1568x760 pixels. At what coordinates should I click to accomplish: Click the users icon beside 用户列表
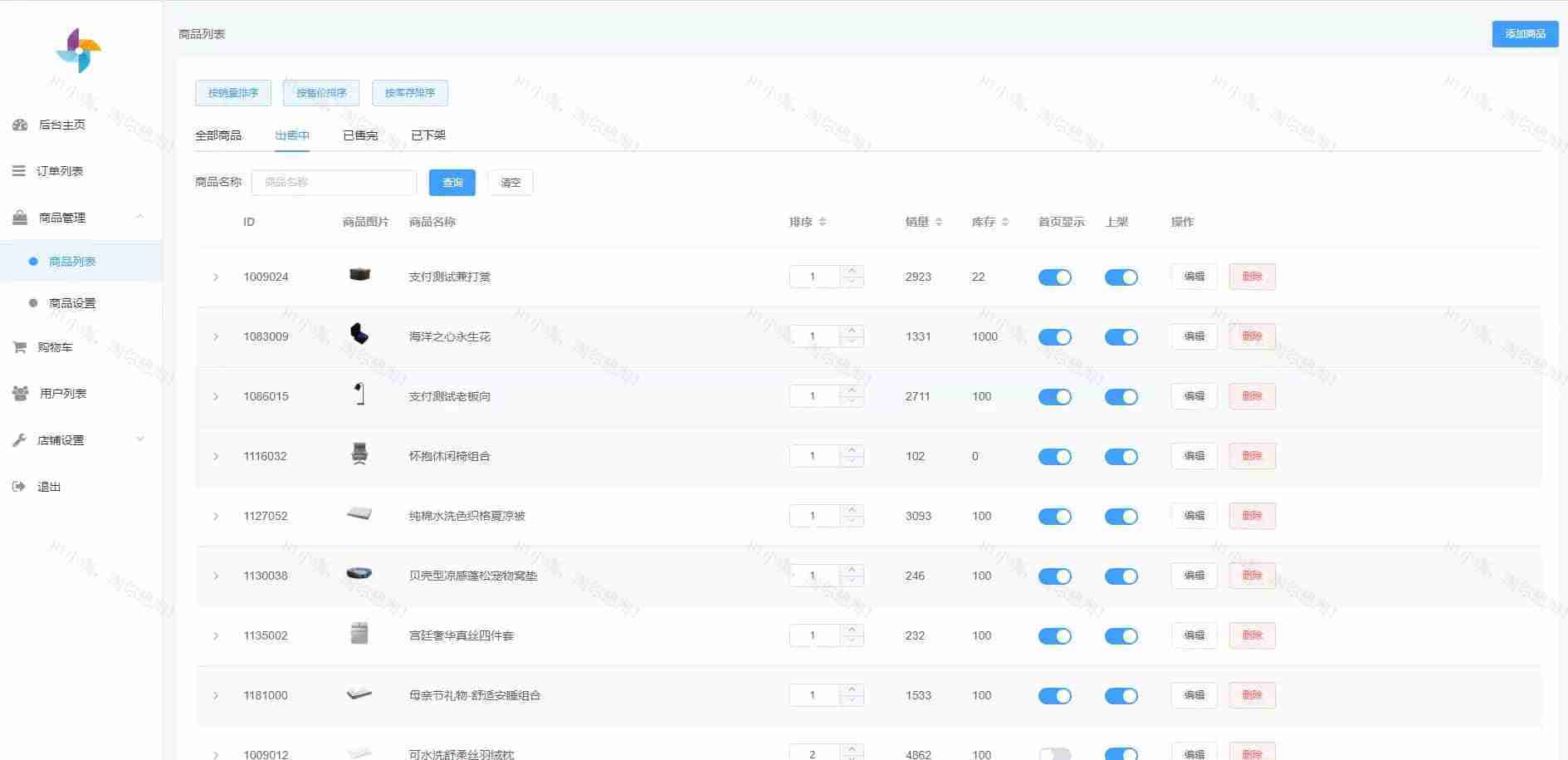tap(20, 394)
